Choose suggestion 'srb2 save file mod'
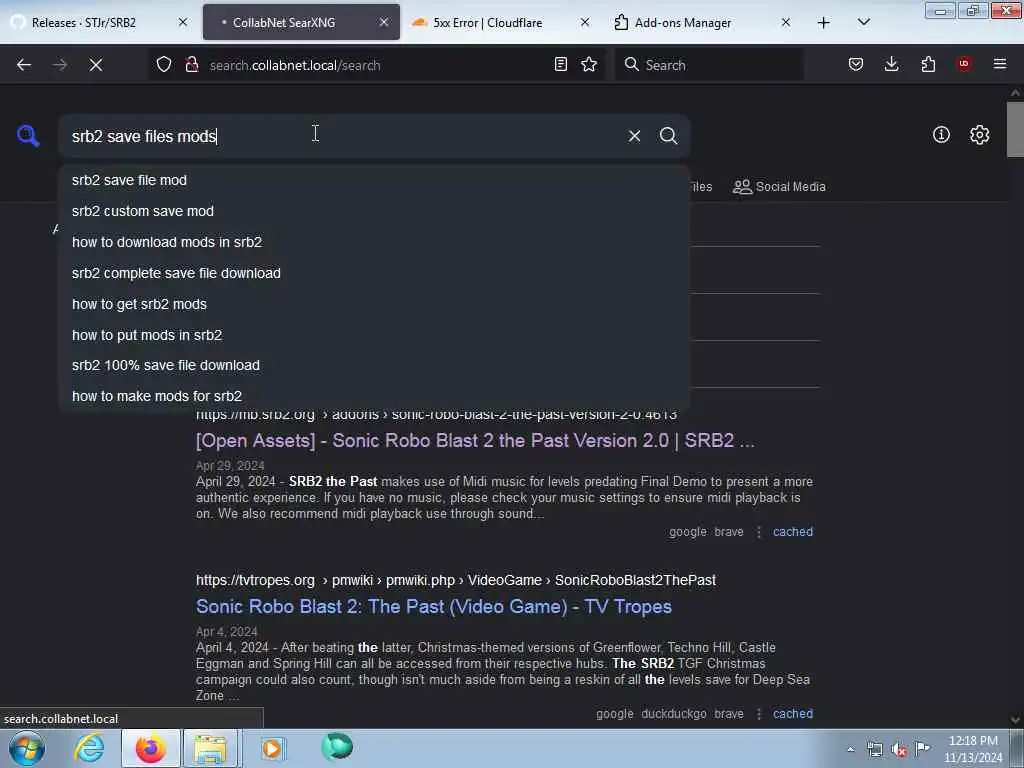 374,180
